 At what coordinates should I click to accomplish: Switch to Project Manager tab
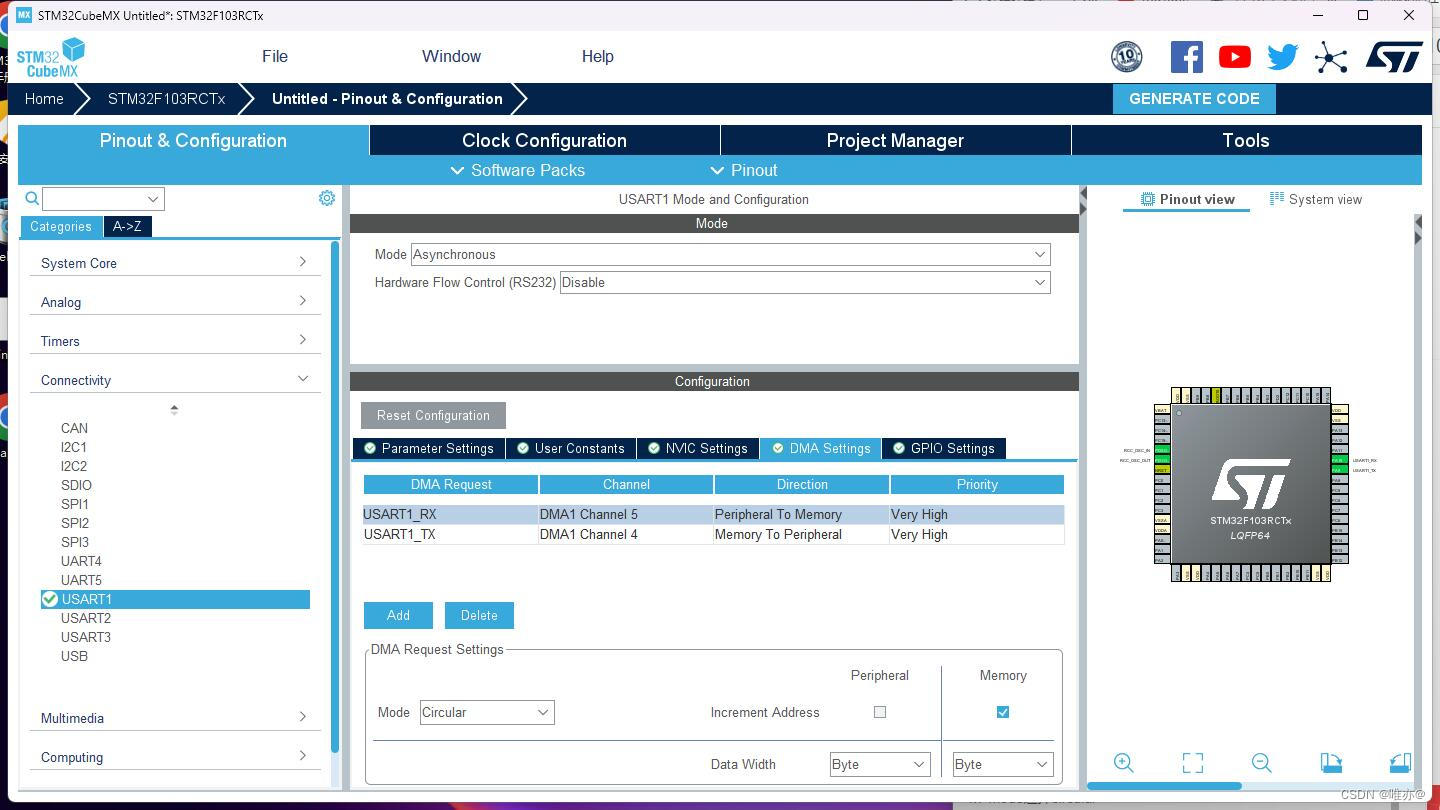(x=895, y=140)
